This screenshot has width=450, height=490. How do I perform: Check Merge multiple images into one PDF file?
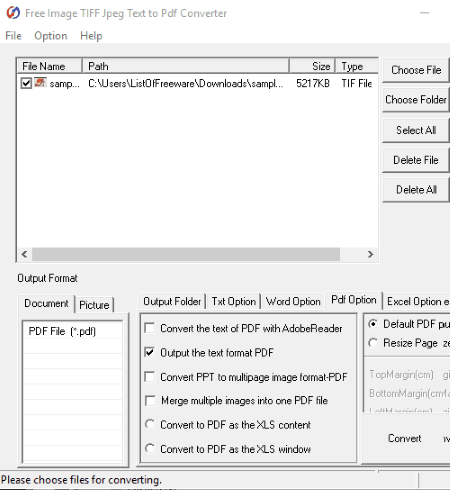(x=150, y=400)
